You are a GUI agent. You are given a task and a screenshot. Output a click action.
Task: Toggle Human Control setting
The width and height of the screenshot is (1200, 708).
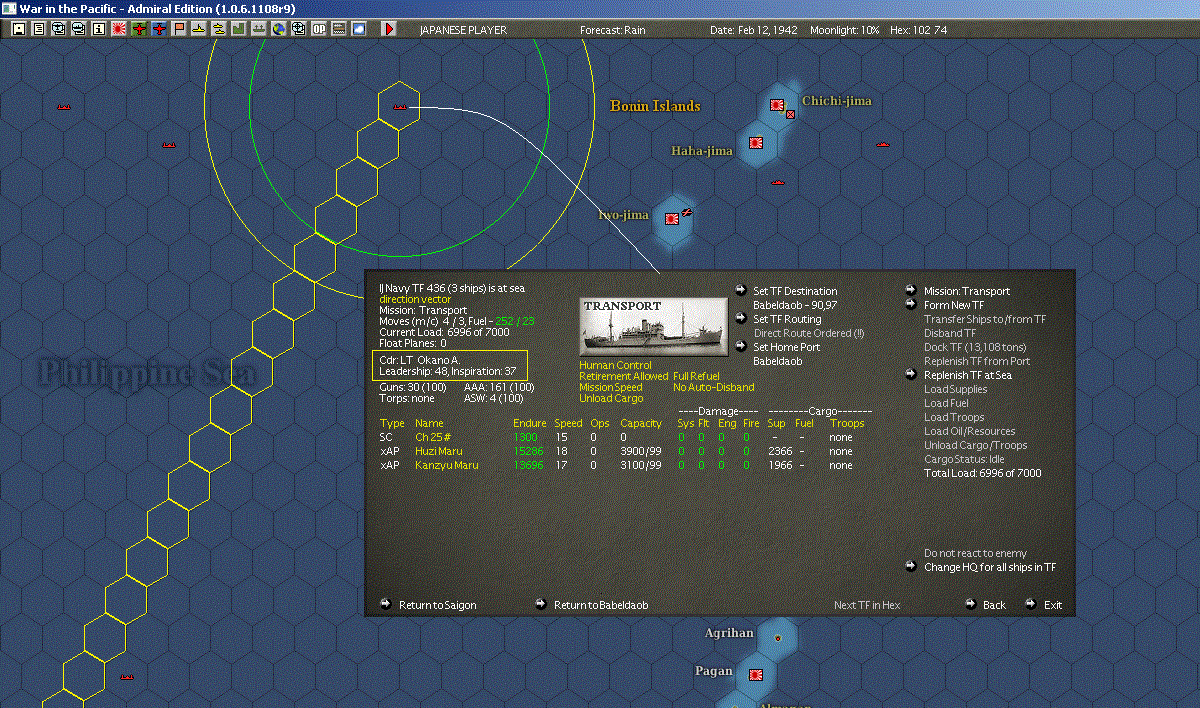tap(615, 366)
